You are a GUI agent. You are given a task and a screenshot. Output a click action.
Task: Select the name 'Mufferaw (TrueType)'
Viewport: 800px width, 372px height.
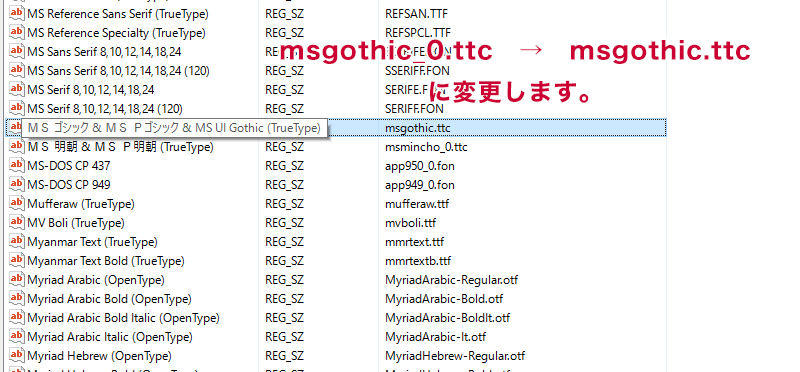(x=81, y=205)
